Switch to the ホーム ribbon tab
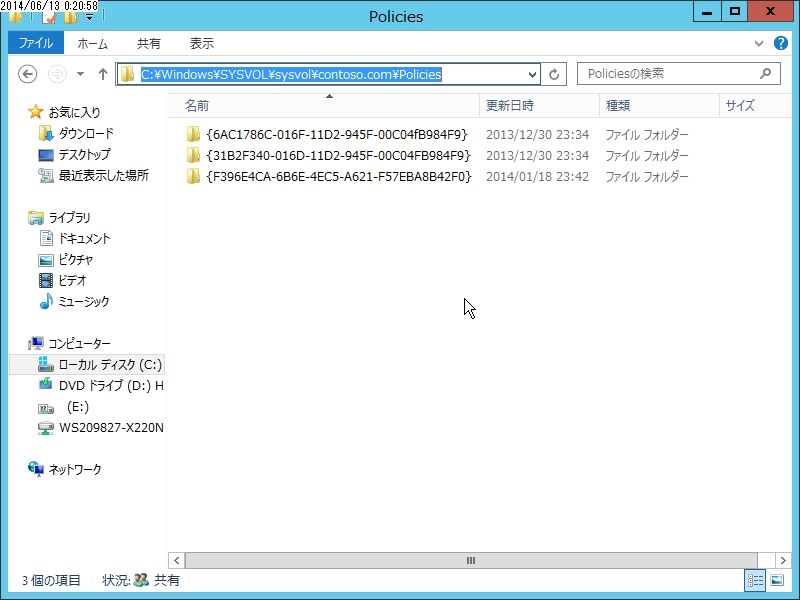This screenshot has height=600, width=800. (x=93, y=44)
